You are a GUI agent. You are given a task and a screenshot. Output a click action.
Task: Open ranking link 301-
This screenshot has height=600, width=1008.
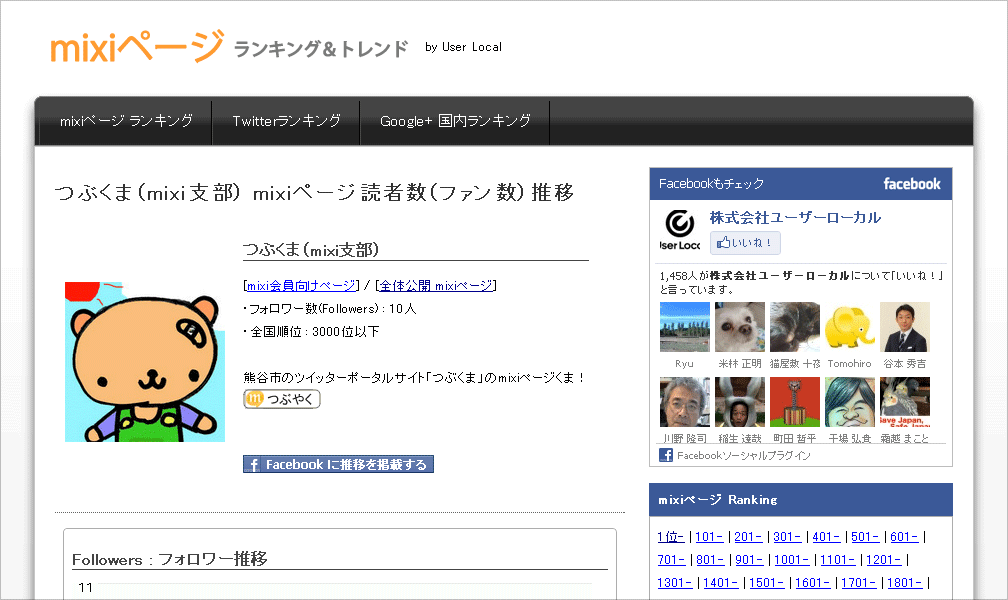[788, 536]
